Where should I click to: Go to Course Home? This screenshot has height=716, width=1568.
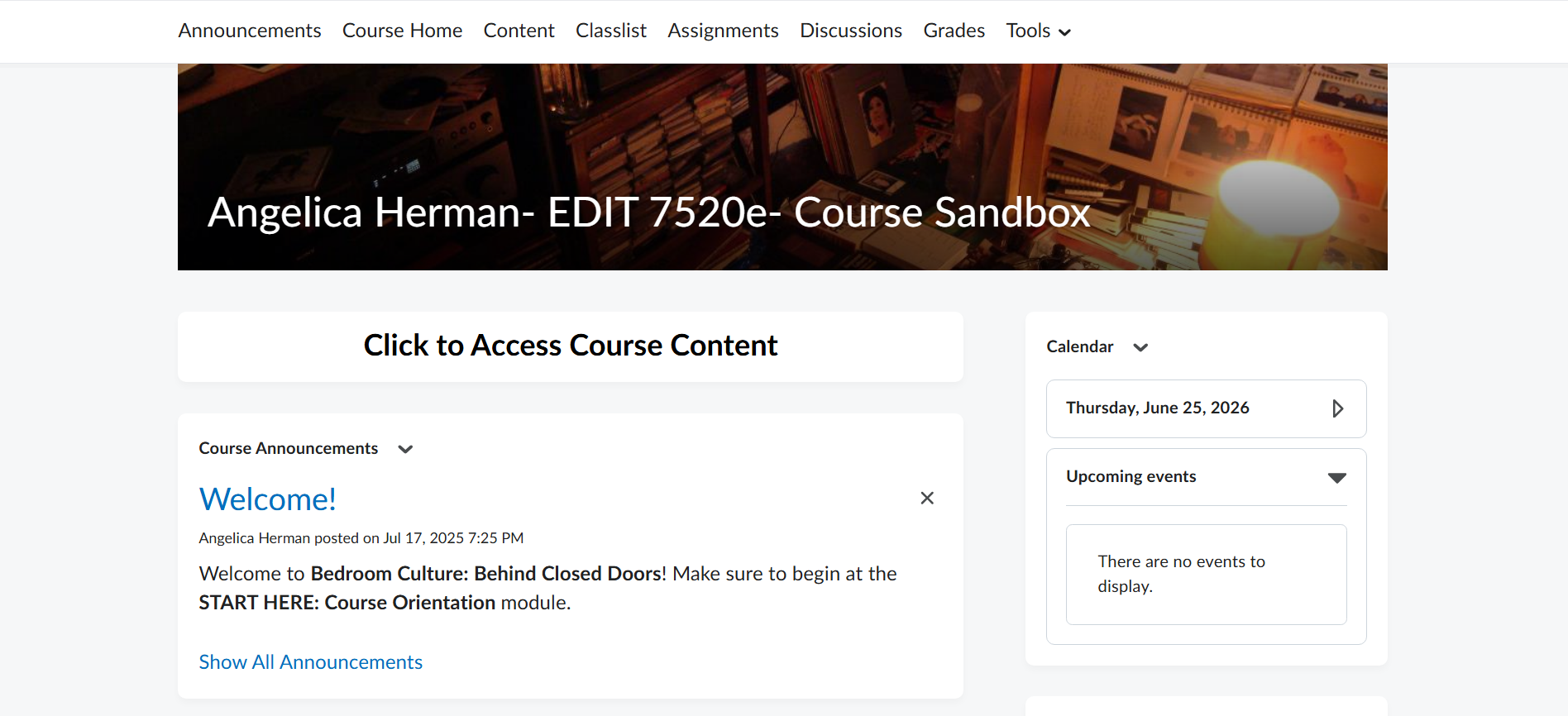[402, 31]
